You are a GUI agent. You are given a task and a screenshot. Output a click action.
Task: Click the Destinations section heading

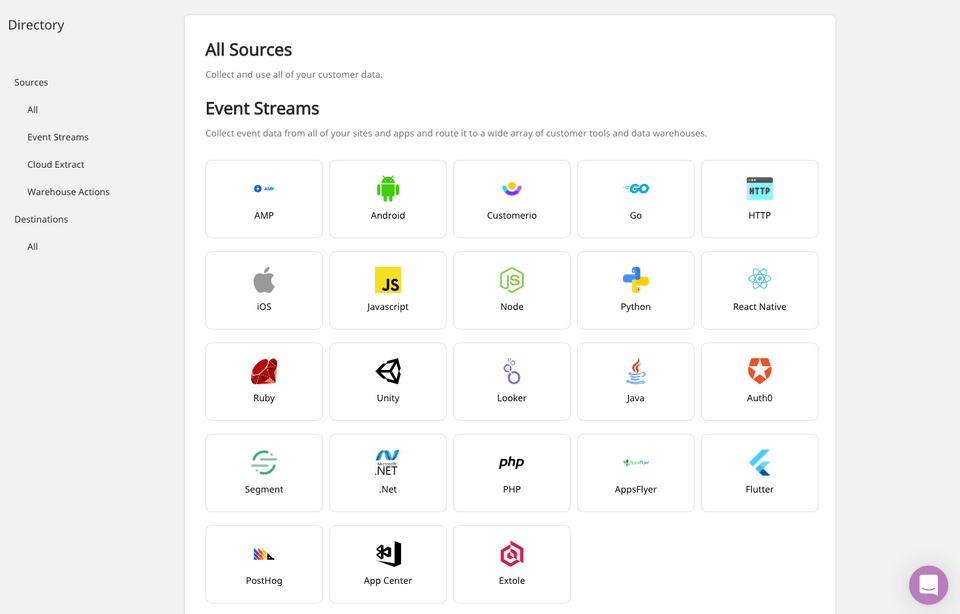[x=41, y=219]
